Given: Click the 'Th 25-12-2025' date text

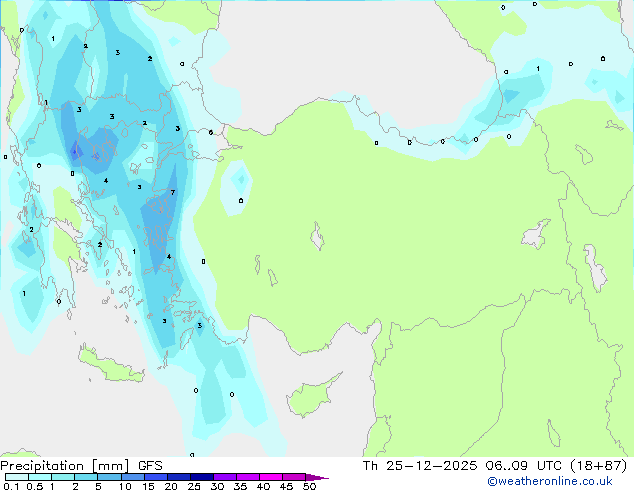Looking at the screenshot, I should tap(420, 466).
